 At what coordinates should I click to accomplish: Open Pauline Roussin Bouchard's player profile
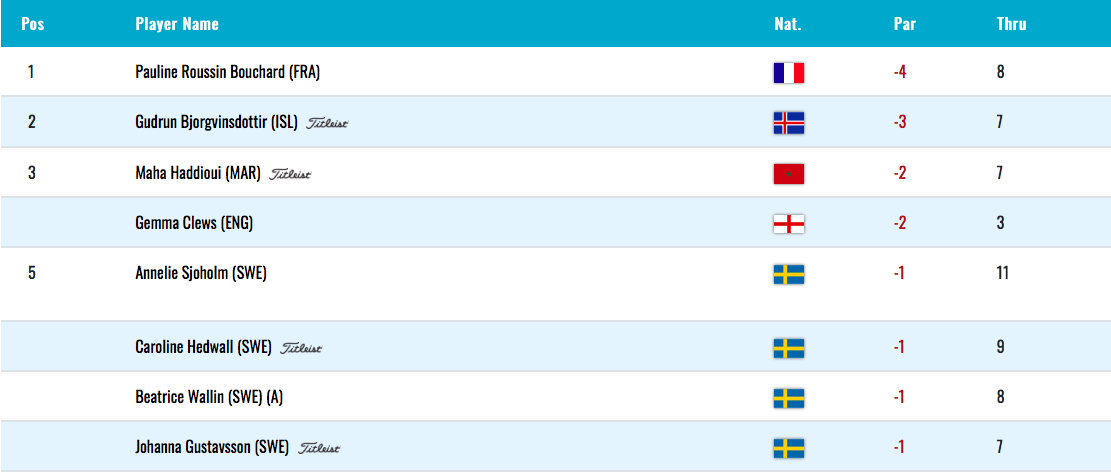227,72
